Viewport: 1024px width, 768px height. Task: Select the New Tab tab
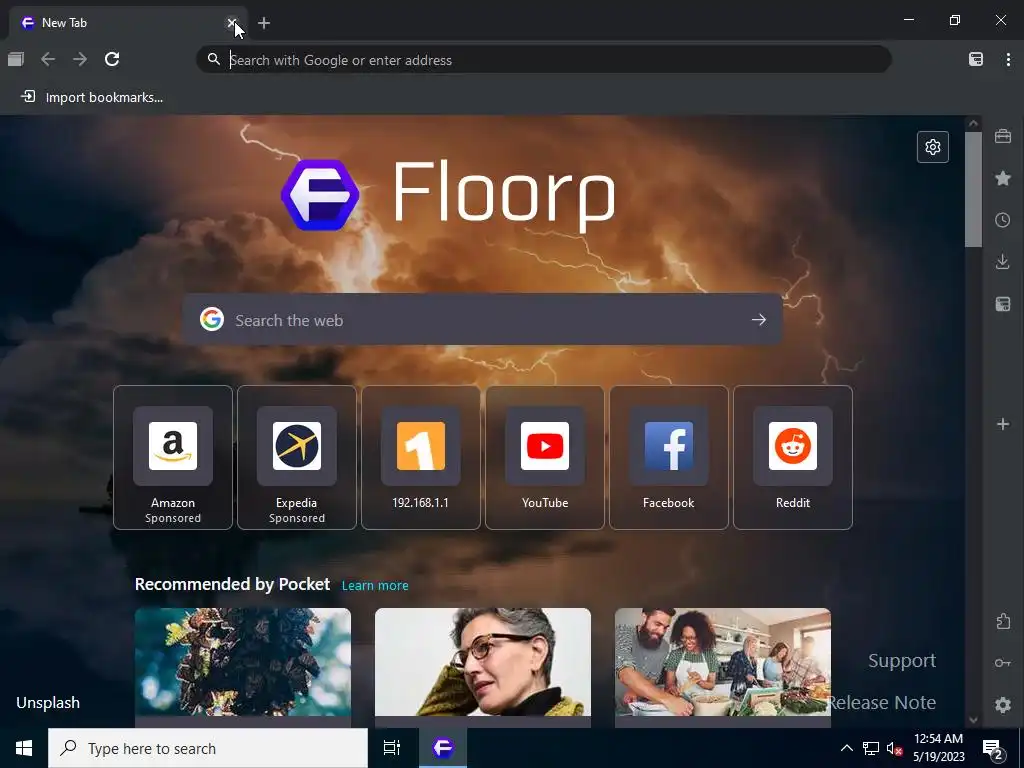[x=129, y=23]
